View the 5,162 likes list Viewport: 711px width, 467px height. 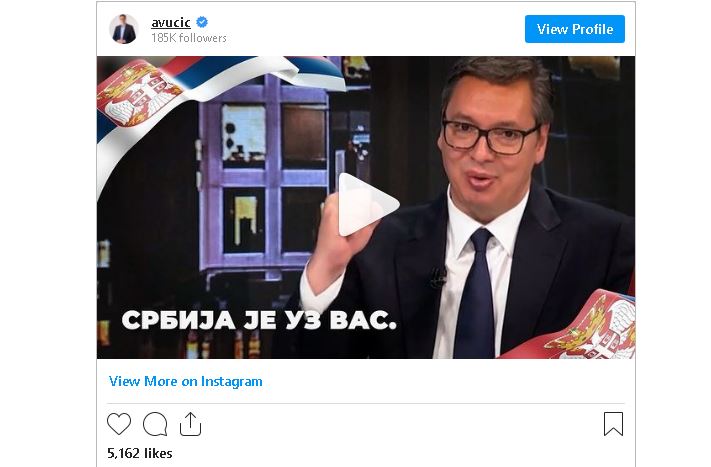140,453
